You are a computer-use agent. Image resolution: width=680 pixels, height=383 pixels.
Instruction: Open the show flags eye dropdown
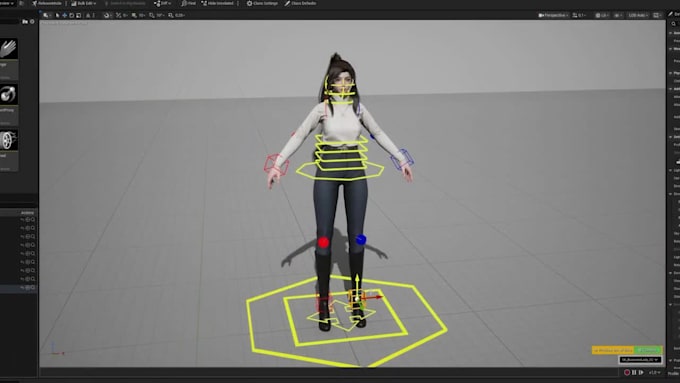coord(618,15)
